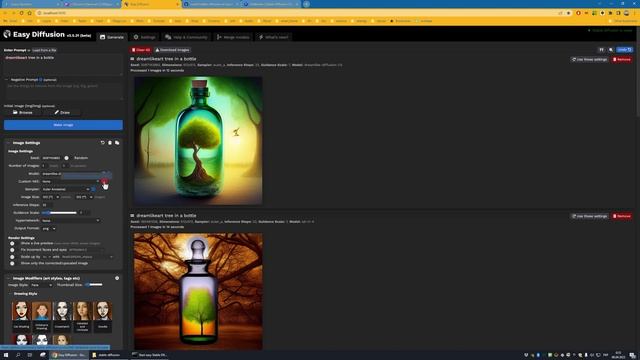Click the Download images button
Viewport: 640px width, 360px height.
click(x=172, y=50)
